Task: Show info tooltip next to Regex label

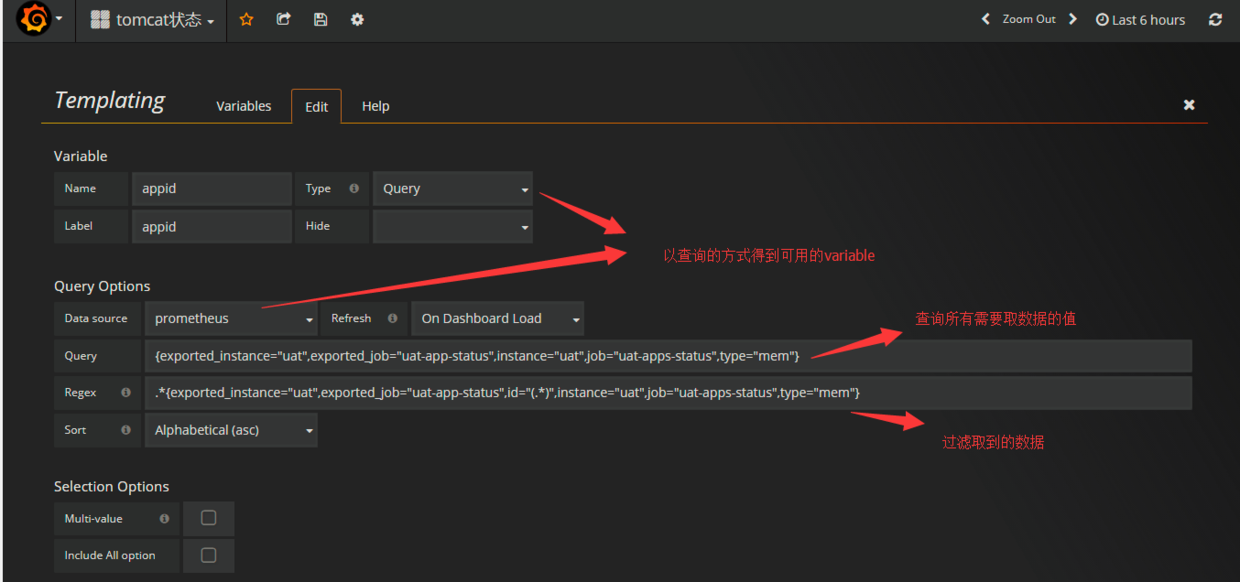Action: [x=126, y=393]
